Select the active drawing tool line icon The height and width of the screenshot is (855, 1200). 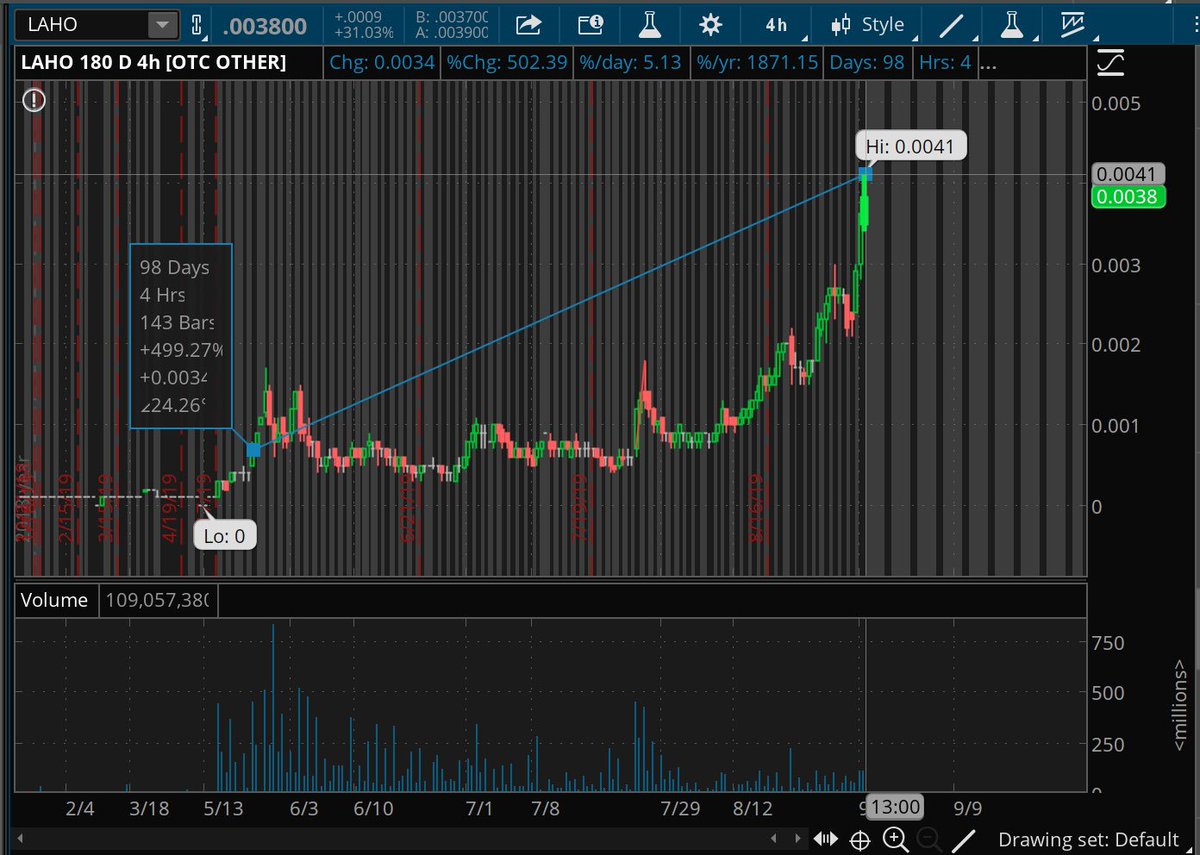click(964, 839)
